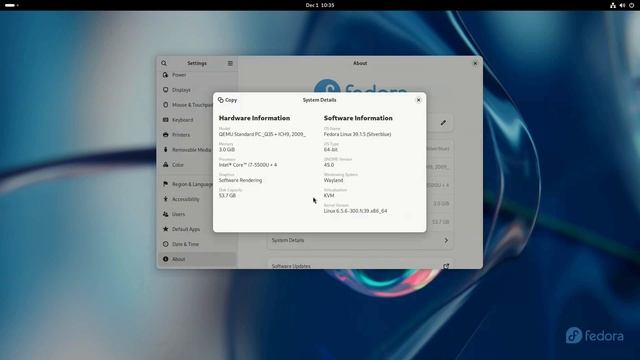Screen dimensions: 640x360
Task: Click the Copy button in System Details
Action: [x=227, y=100]
